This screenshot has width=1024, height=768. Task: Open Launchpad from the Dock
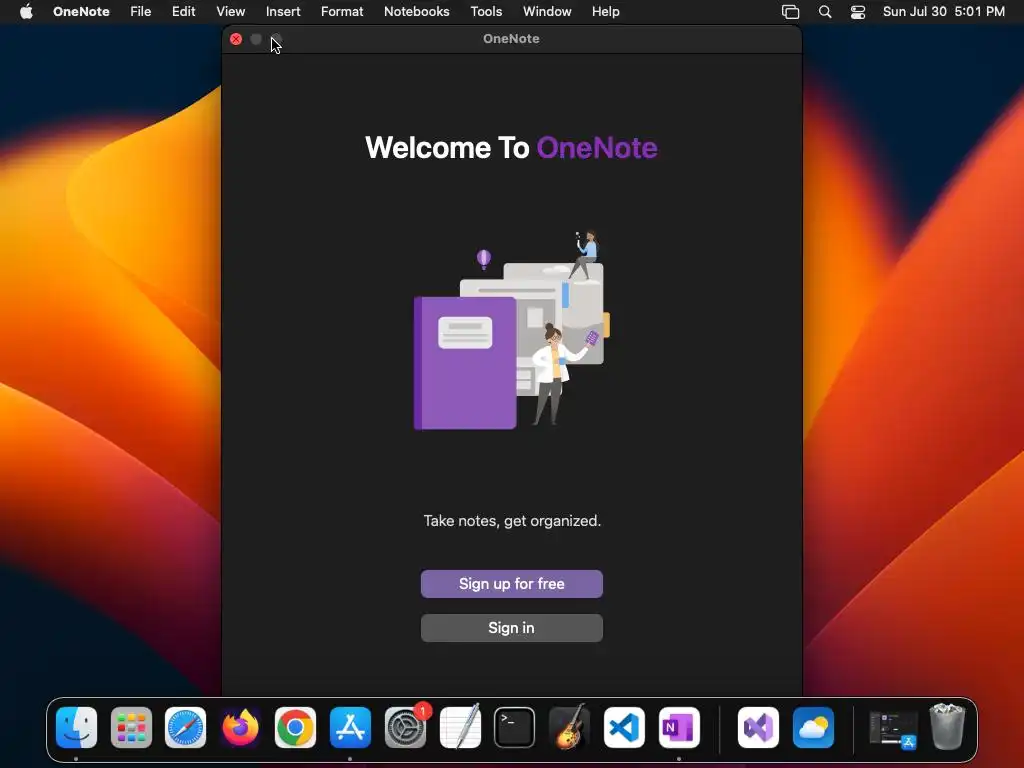pyautogui.click(x=131, y=728)
